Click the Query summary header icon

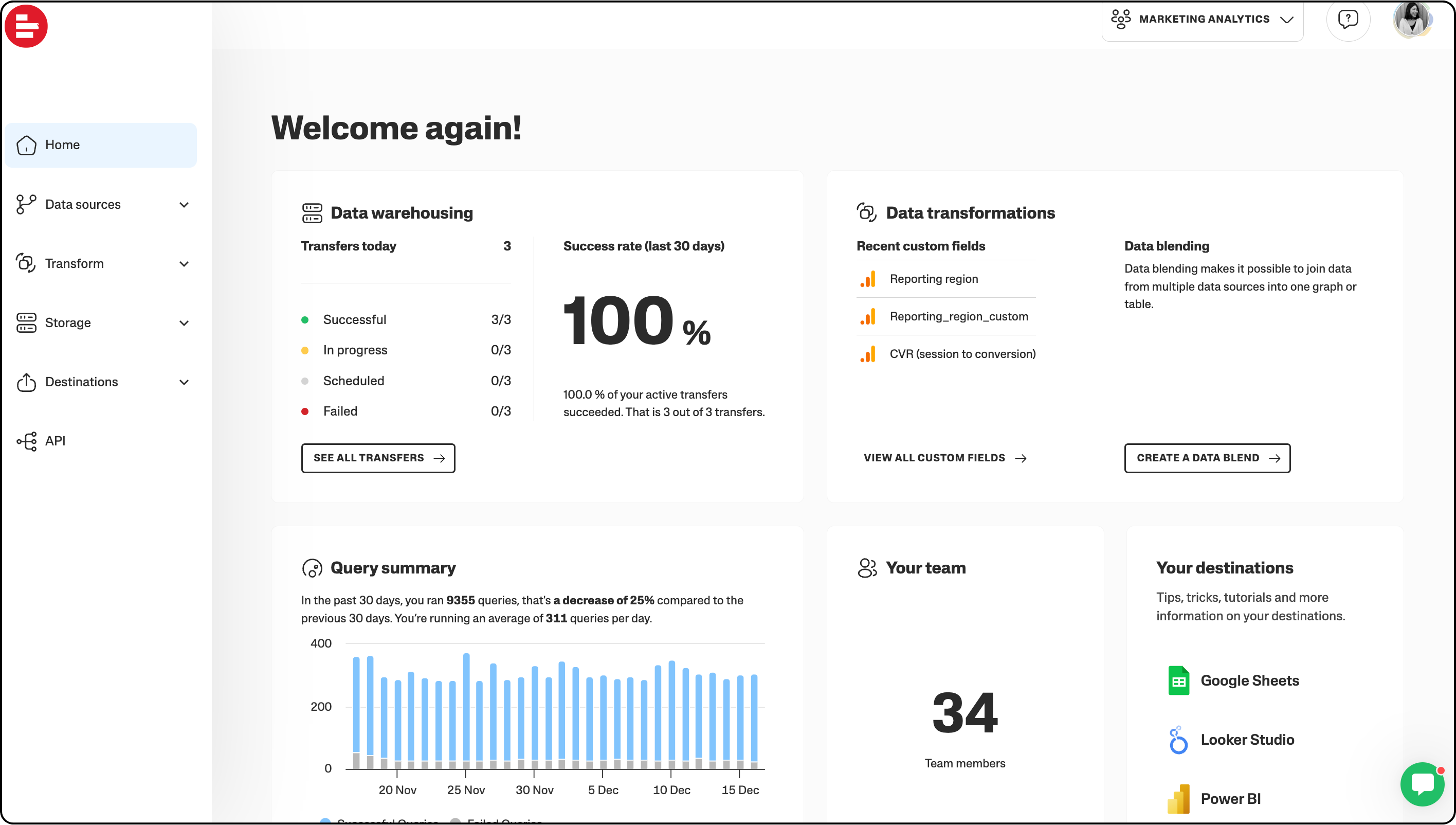(x=312, y=568)
